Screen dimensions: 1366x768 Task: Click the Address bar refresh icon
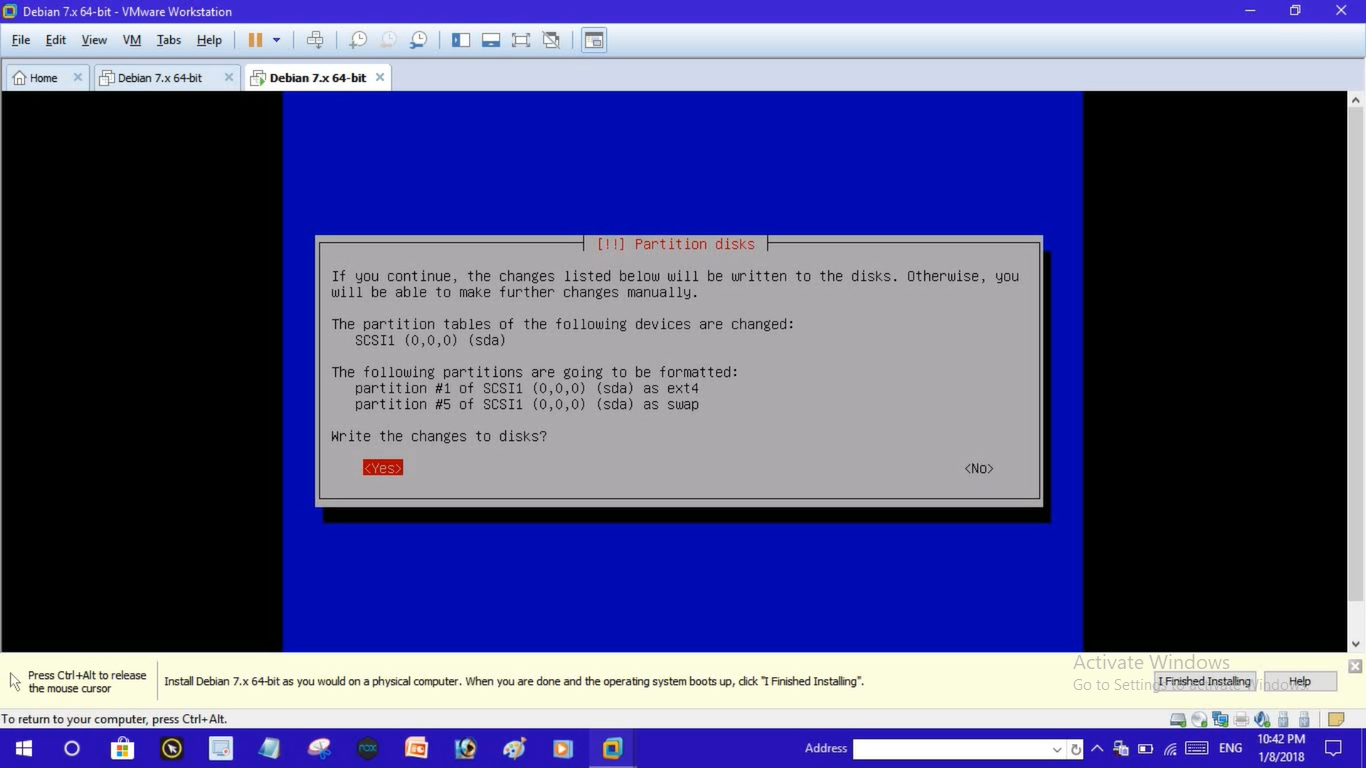(1076, 749)
